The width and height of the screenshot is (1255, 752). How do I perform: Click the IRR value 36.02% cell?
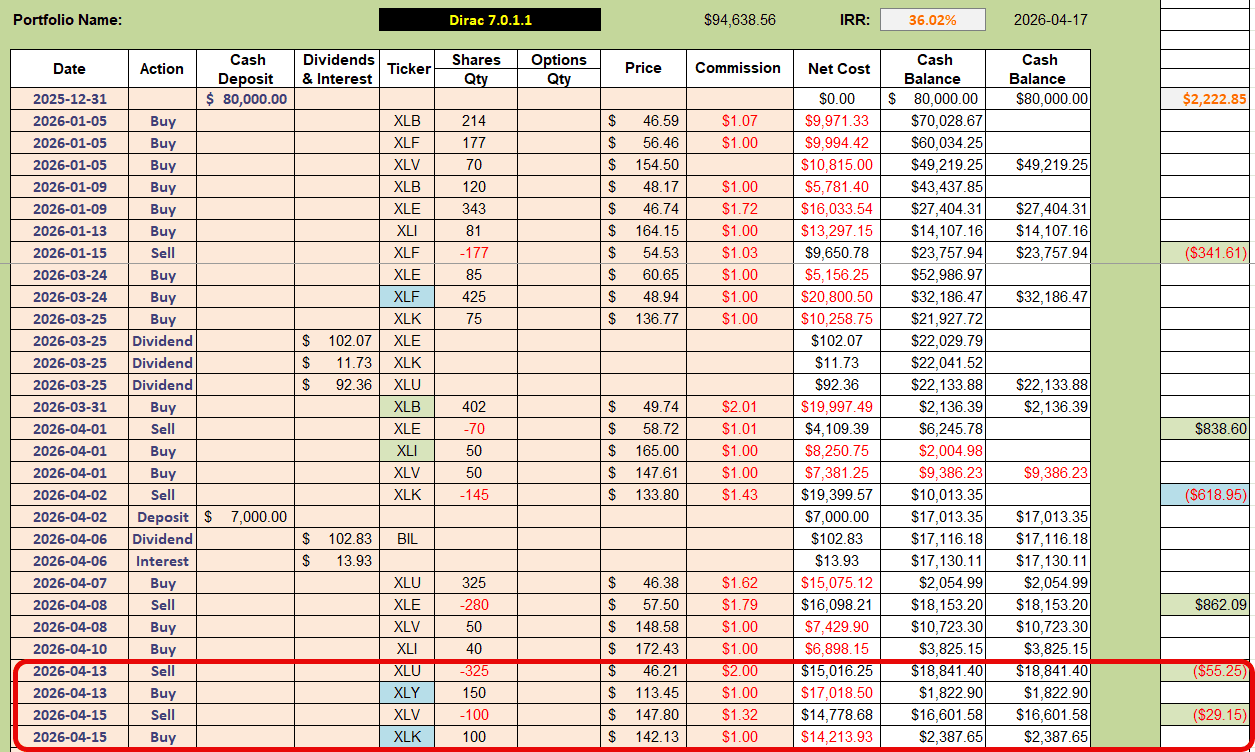coord(932,20)
